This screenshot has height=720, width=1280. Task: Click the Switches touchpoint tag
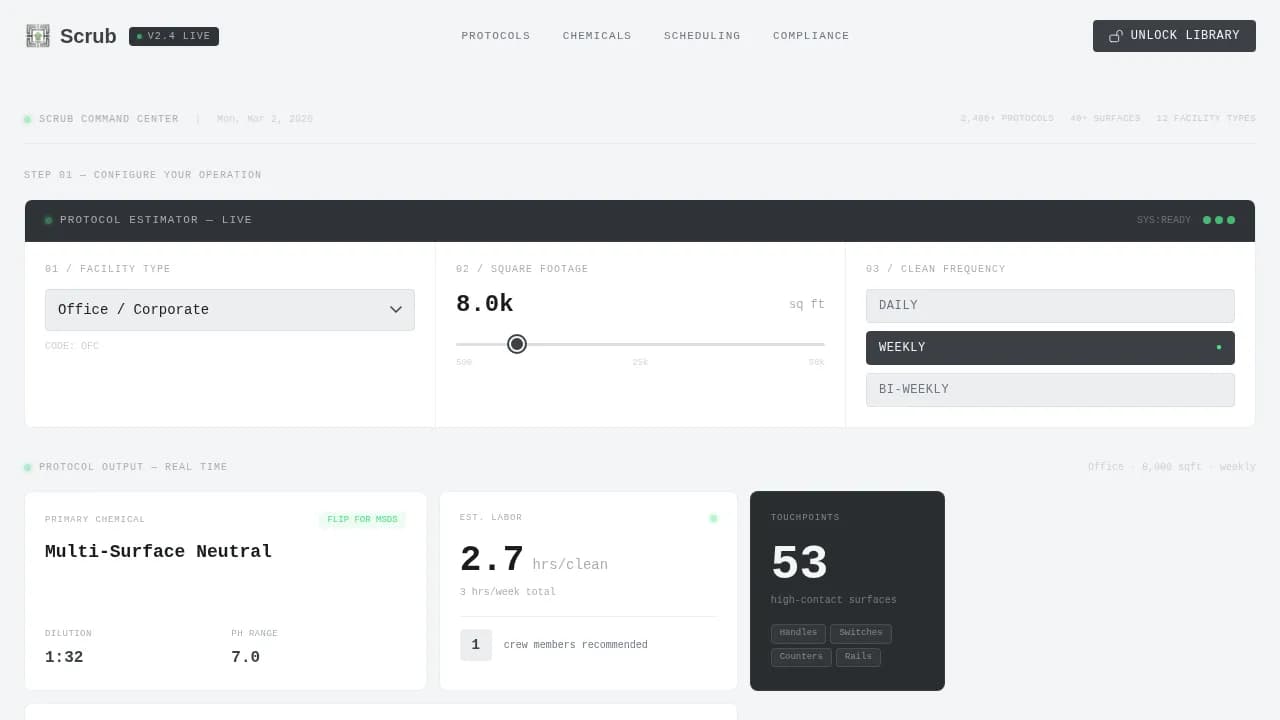(861, 633)
